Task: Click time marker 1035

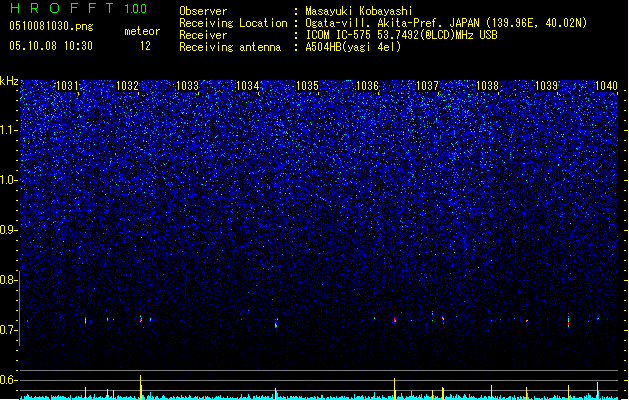Action: point(307,85)
